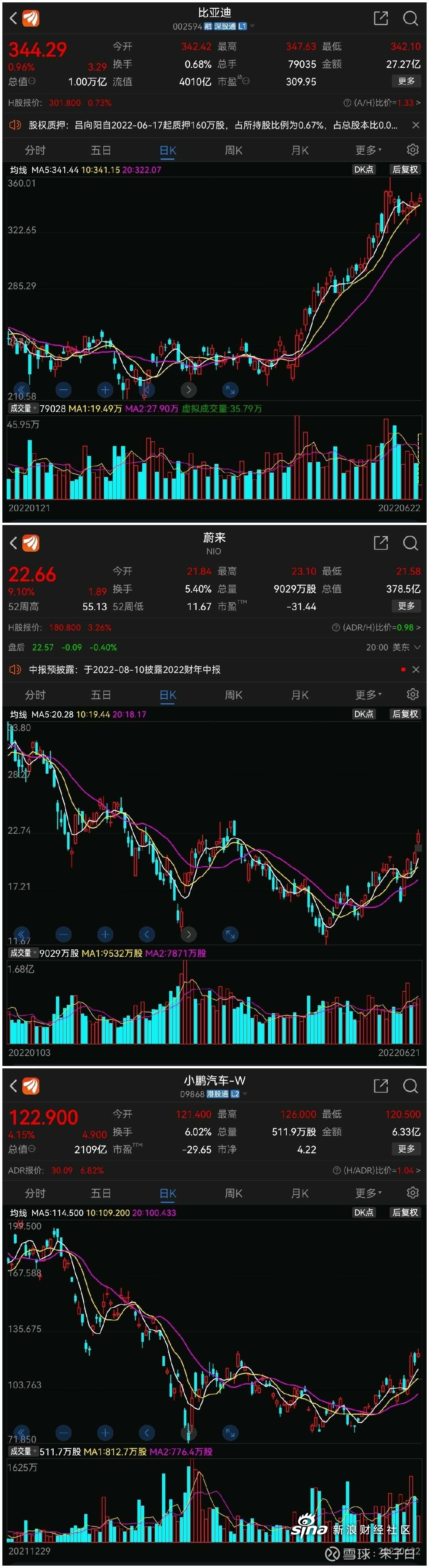Zoom in the 小鹏汽车 K-line chart
The image size is (429, 1568).
click(x=105, y=1432)
